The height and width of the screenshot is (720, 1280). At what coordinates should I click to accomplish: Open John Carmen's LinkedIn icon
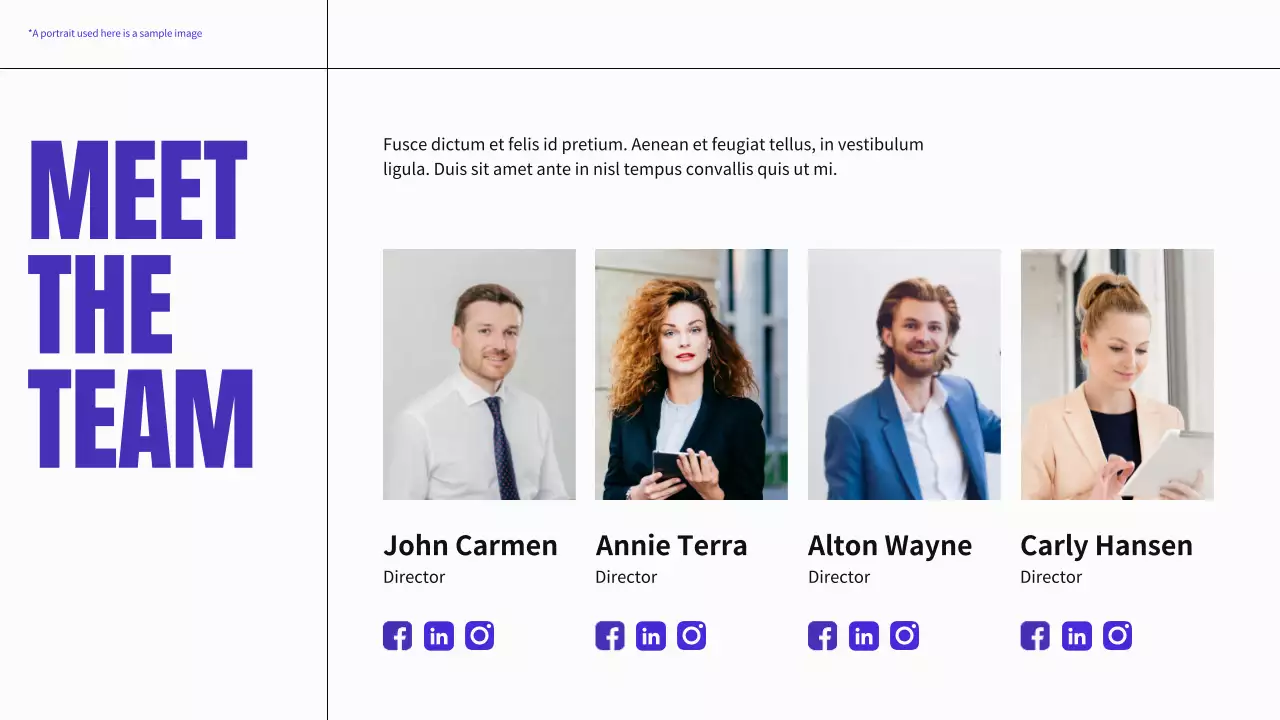[x=438, y=636]
